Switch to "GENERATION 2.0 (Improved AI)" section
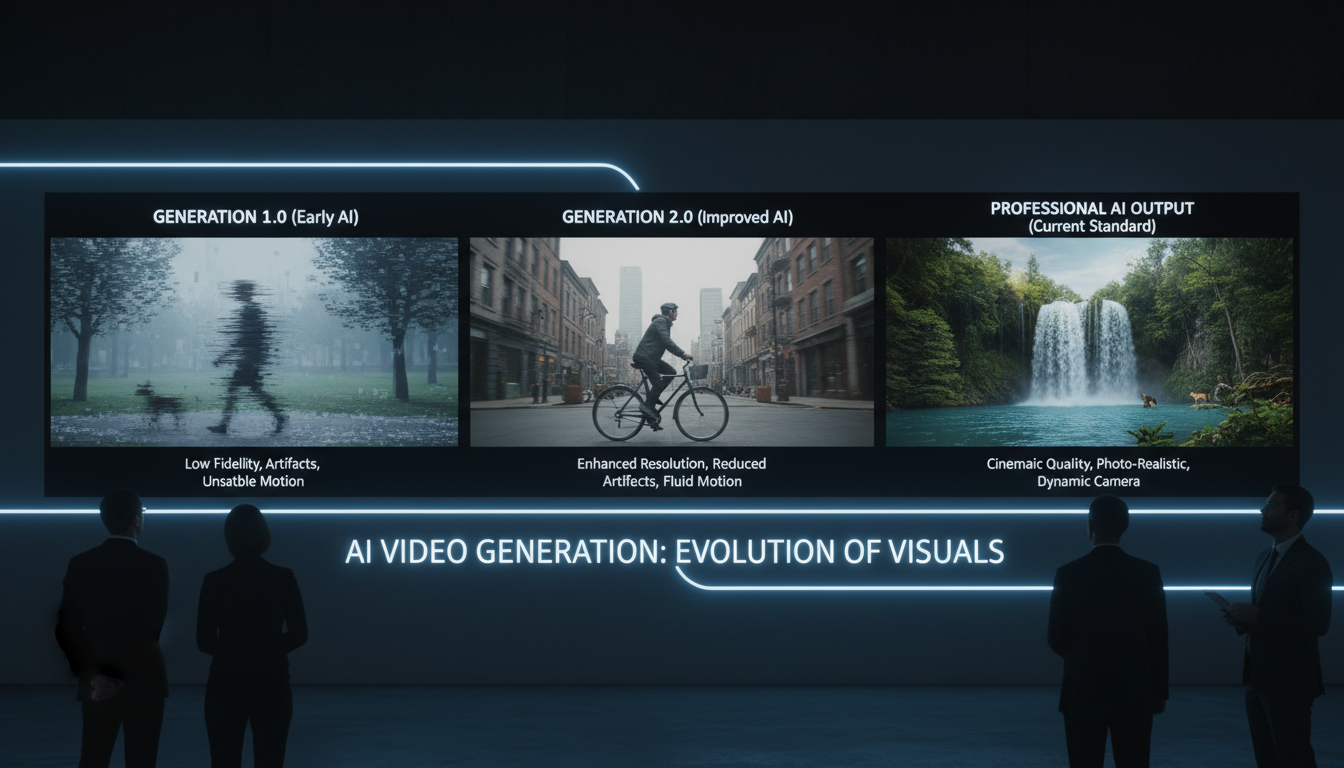1344x768 pixels. [x=678, y=216]
